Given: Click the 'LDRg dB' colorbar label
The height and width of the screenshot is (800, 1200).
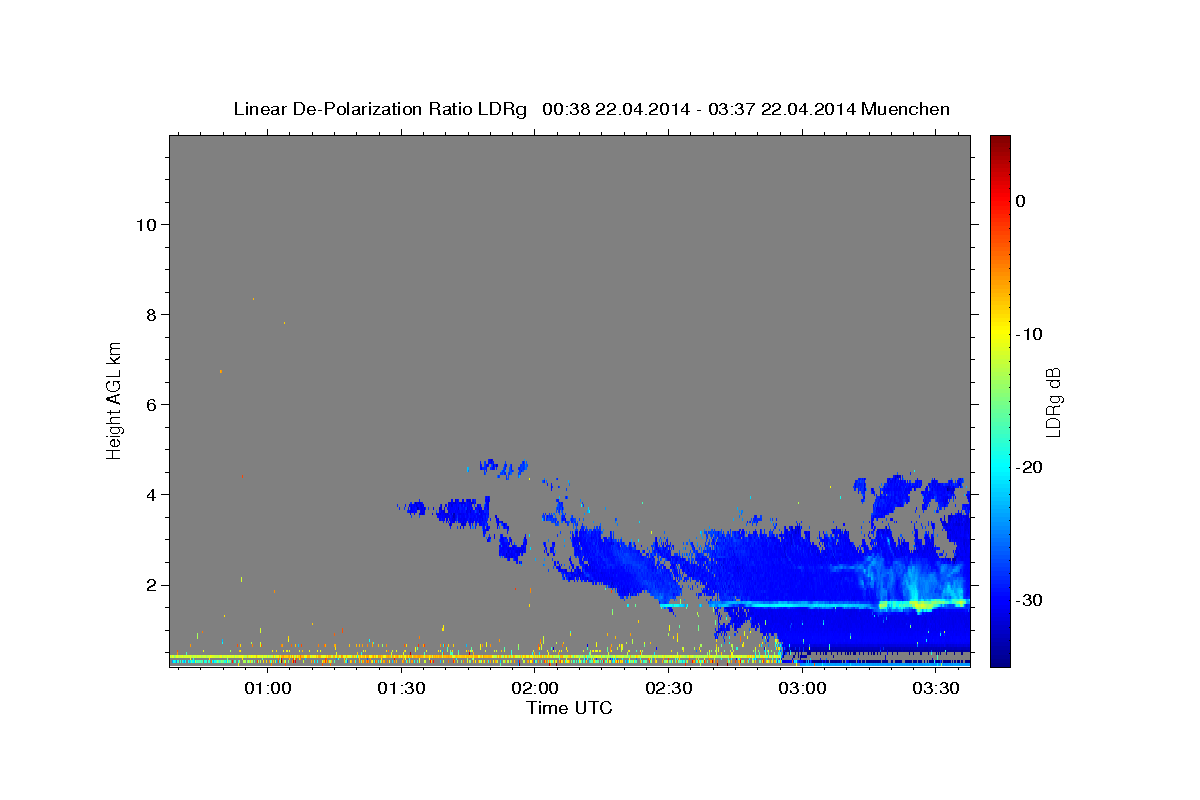Looking at the screenshot, I should click(x=1053, y=400).
